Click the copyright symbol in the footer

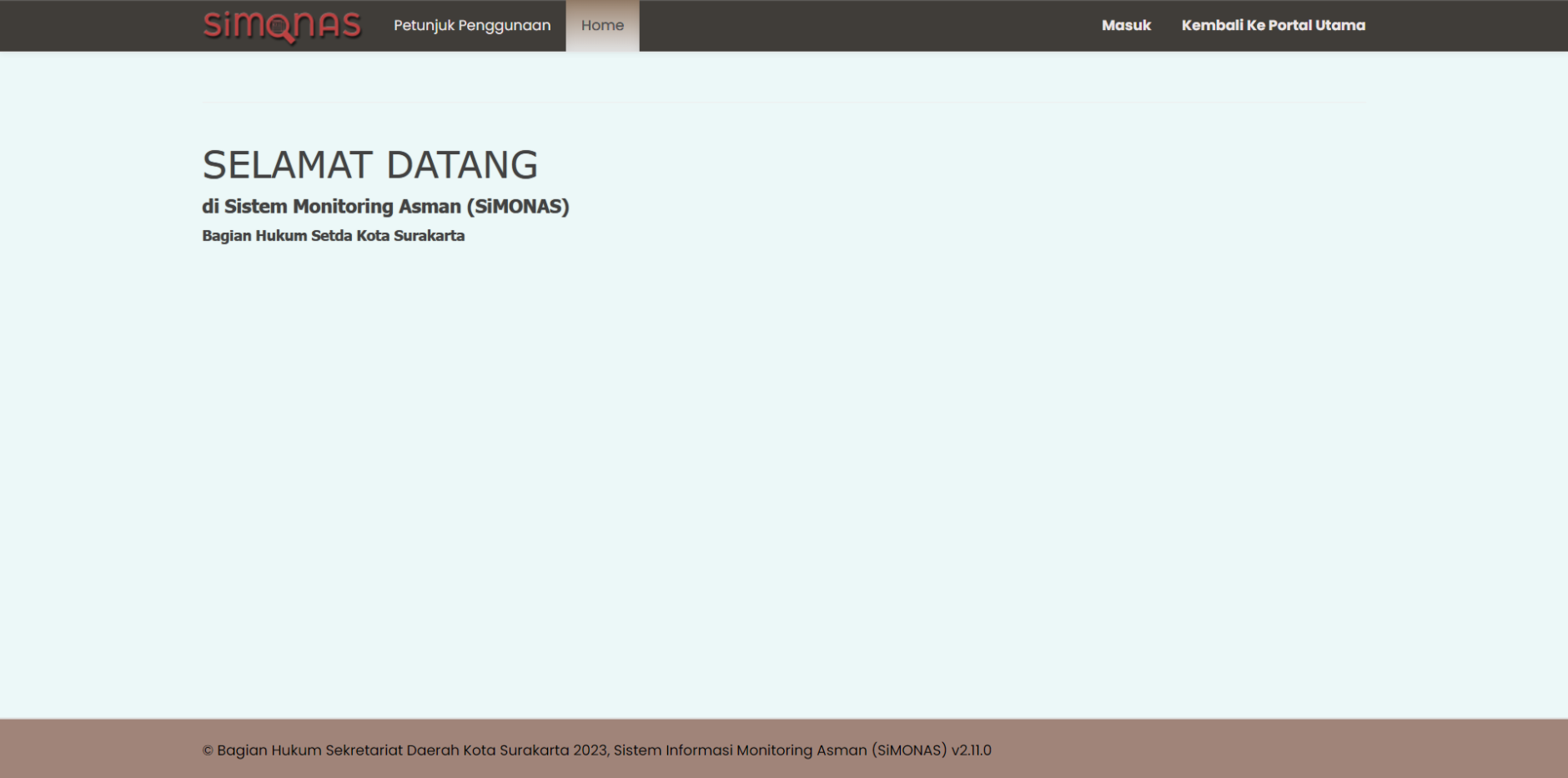point(208,750)
